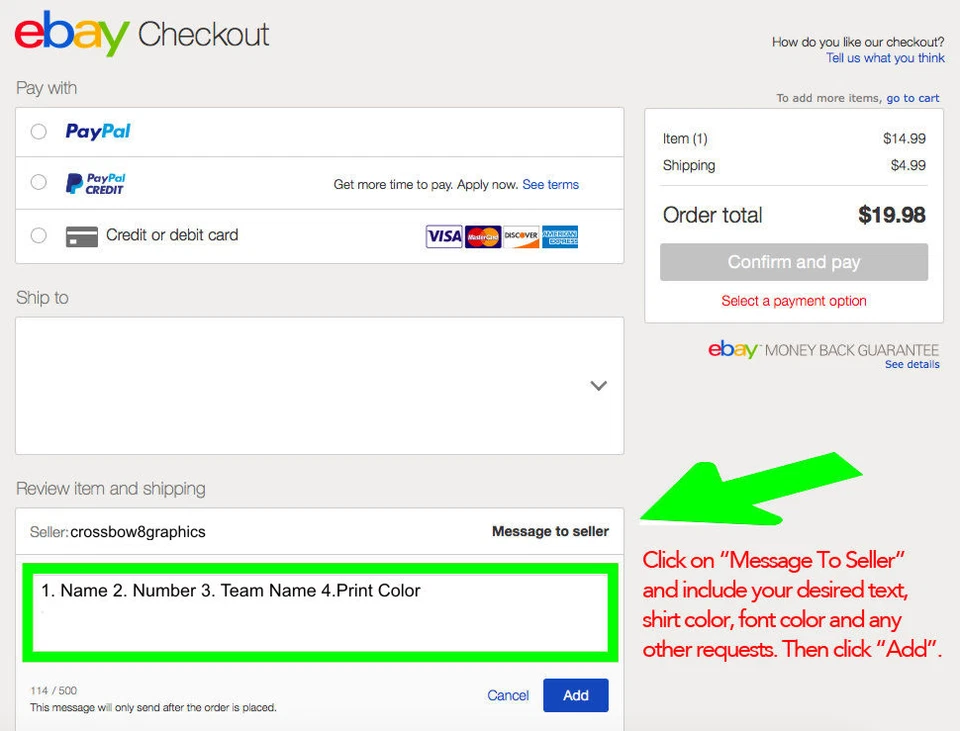
Task: Expand the Ship to address chevron
Action: (x=598, y=386)
